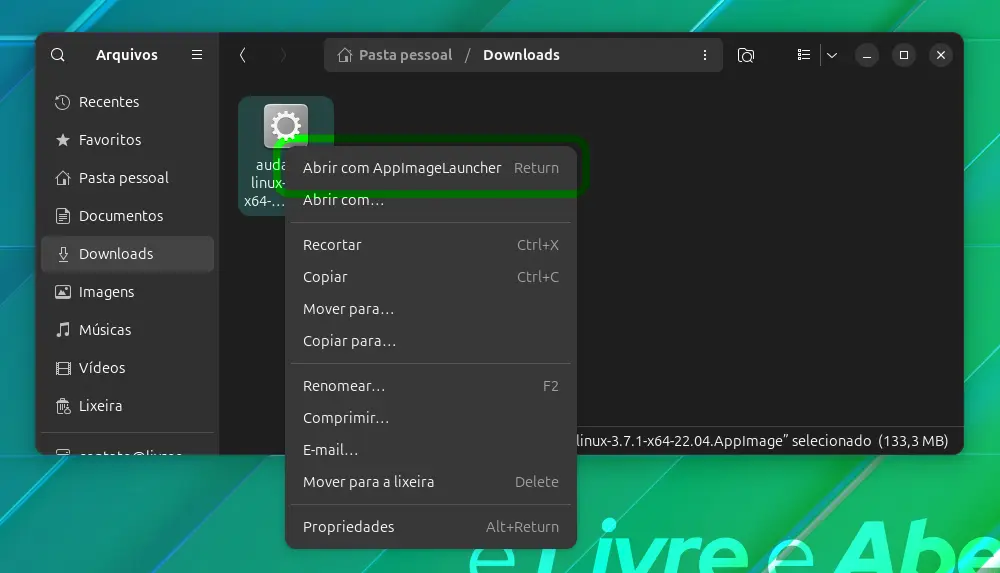Select Renomear… from context menu
1000x573 pixels.
pos(430,386)
